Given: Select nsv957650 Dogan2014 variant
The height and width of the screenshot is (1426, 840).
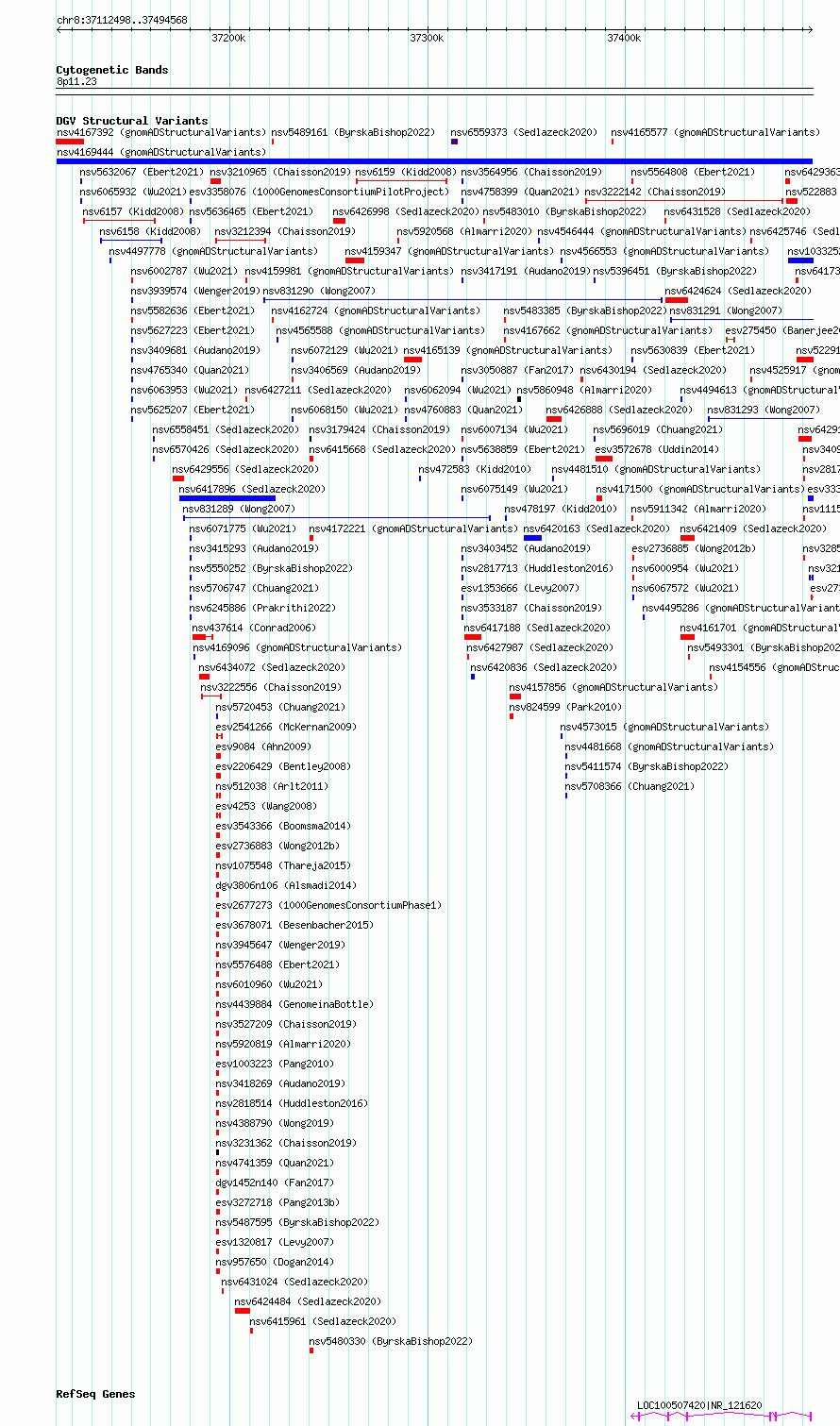Looking at the screenshot, I should tap(275, 1262).
